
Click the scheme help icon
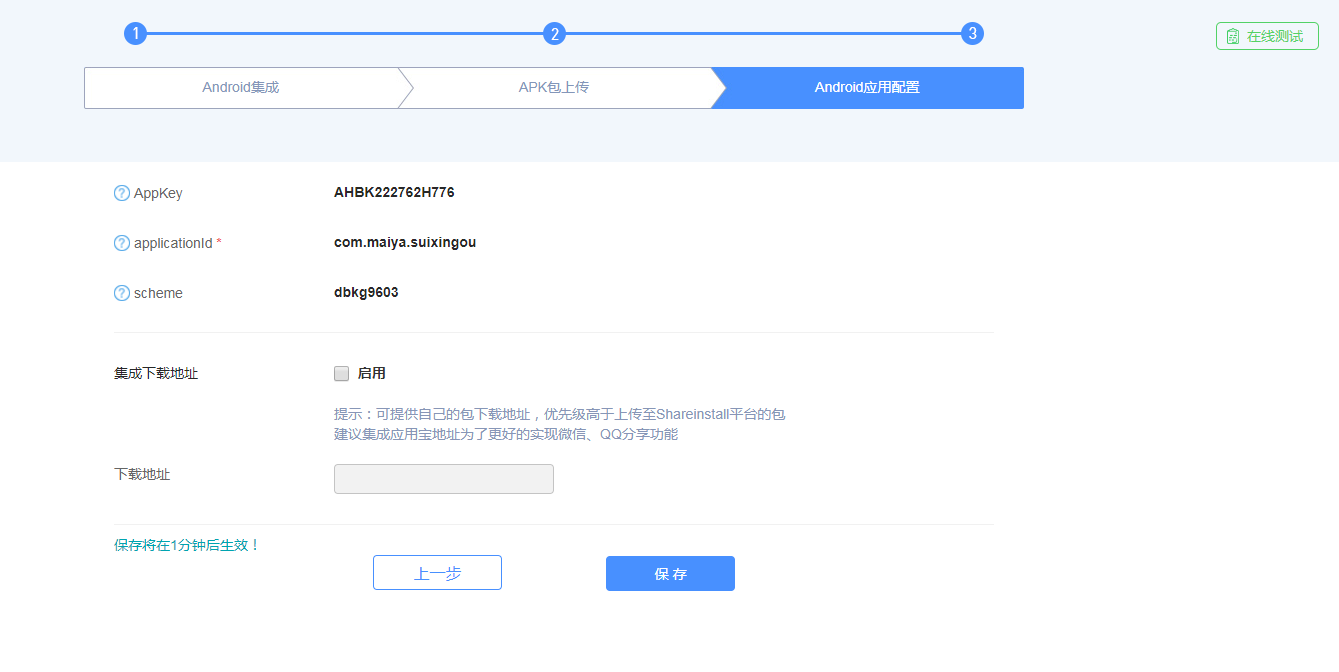point(120,293)
